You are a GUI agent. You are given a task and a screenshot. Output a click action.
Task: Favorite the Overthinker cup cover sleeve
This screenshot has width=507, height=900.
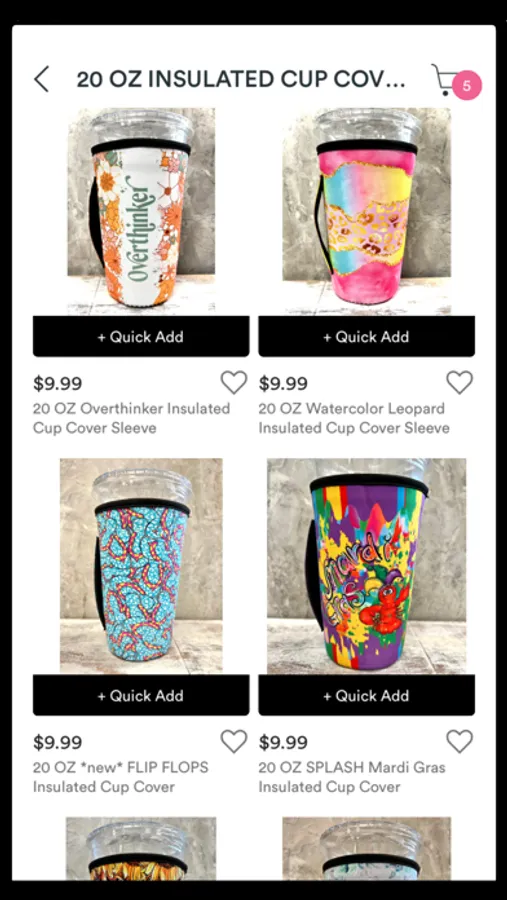(x=234, y=382)
